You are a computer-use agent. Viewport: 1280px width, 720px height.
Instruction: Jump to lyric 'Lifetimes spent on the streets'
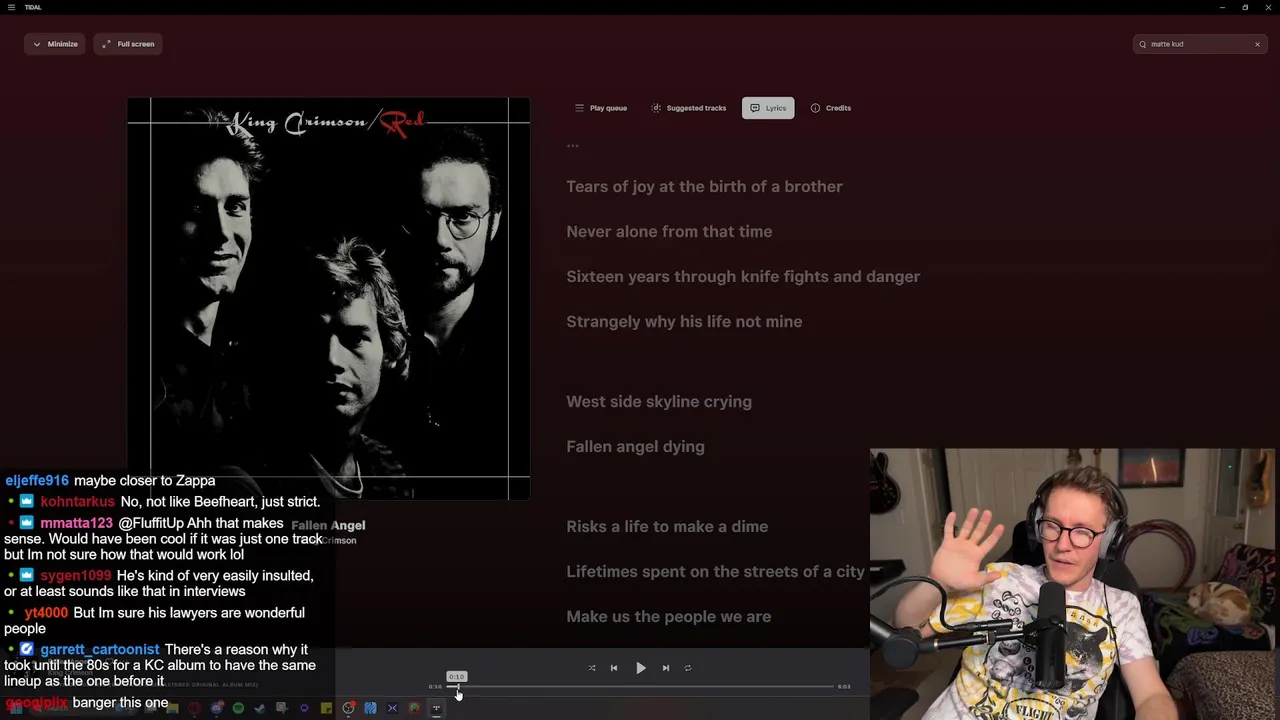[x=715, y=571]
